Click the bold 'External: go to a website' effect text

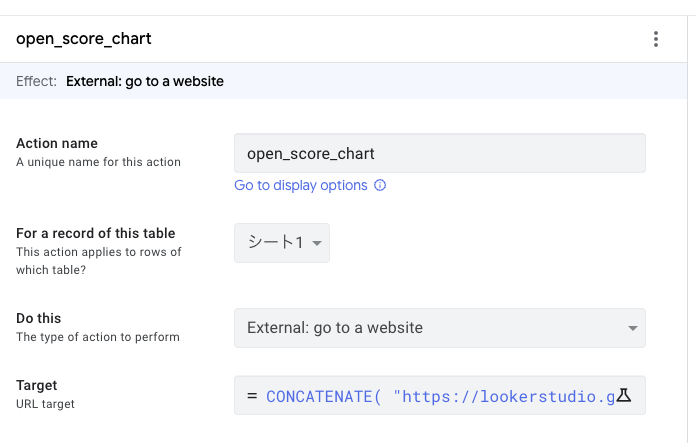tap(145, 81)
